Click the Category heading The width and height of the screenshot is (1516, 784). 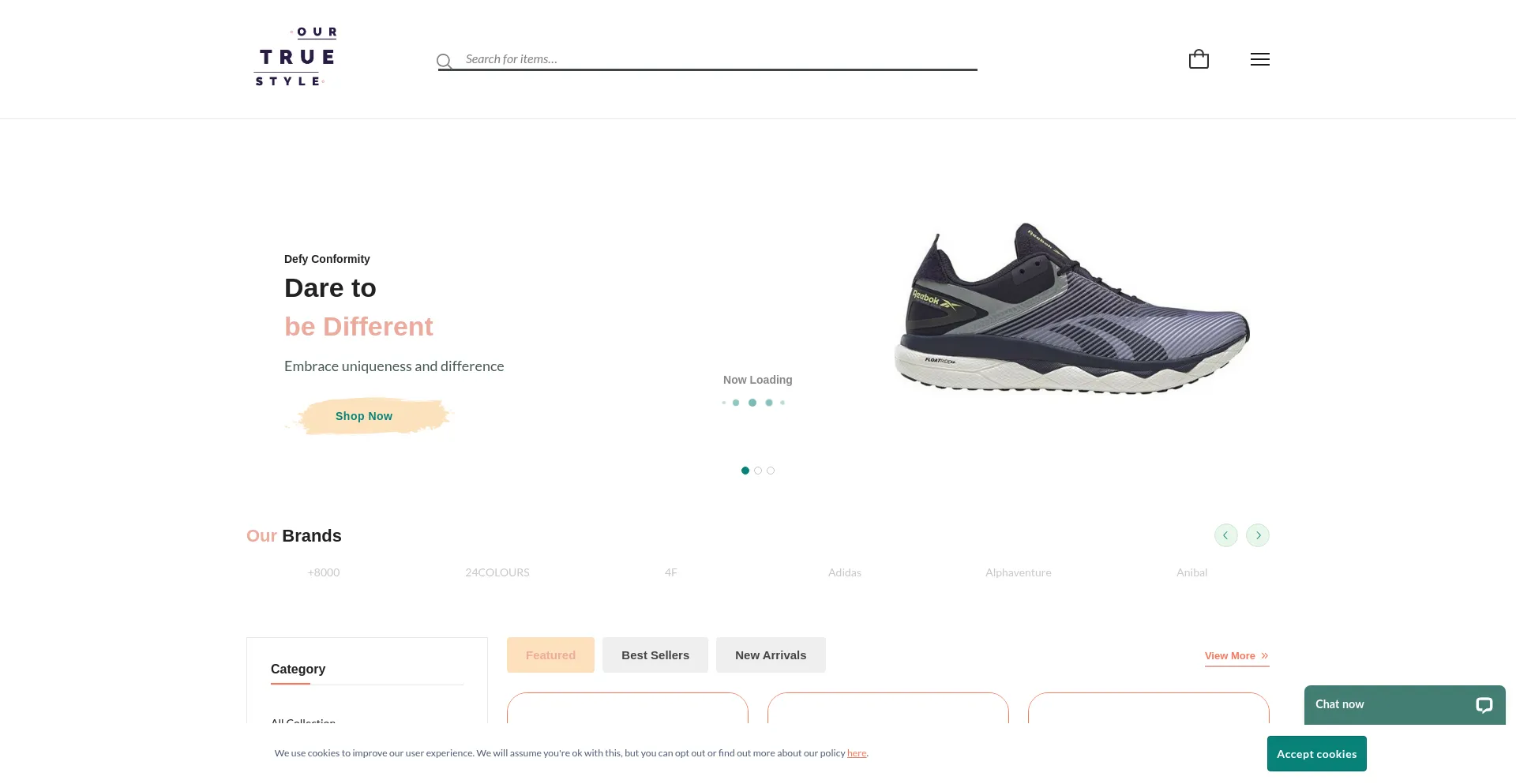[298, 669]
